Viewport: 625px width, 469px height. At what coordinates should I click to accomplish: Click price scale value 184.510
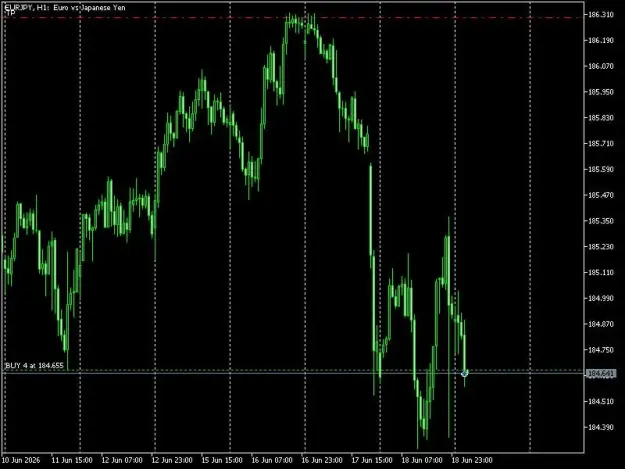(601, 401)
